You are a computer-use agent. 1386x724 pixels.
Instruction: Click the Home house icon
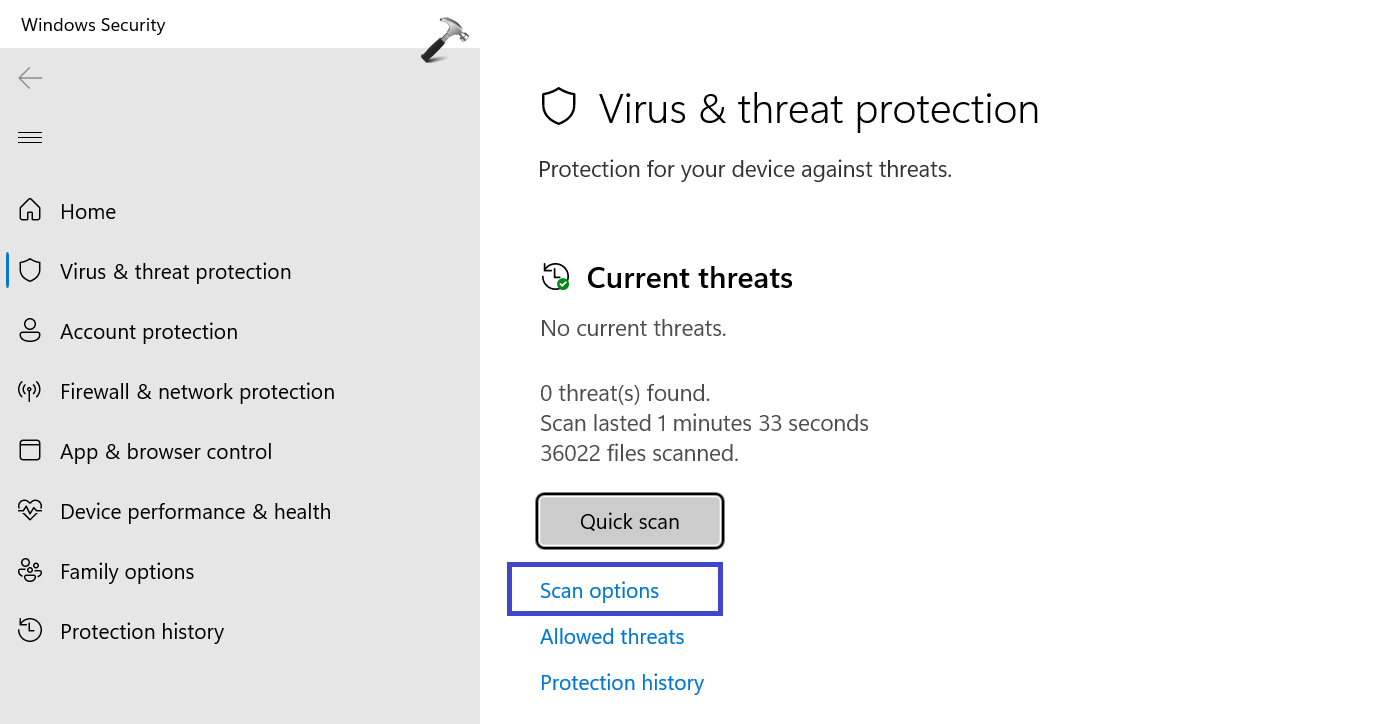30,211
